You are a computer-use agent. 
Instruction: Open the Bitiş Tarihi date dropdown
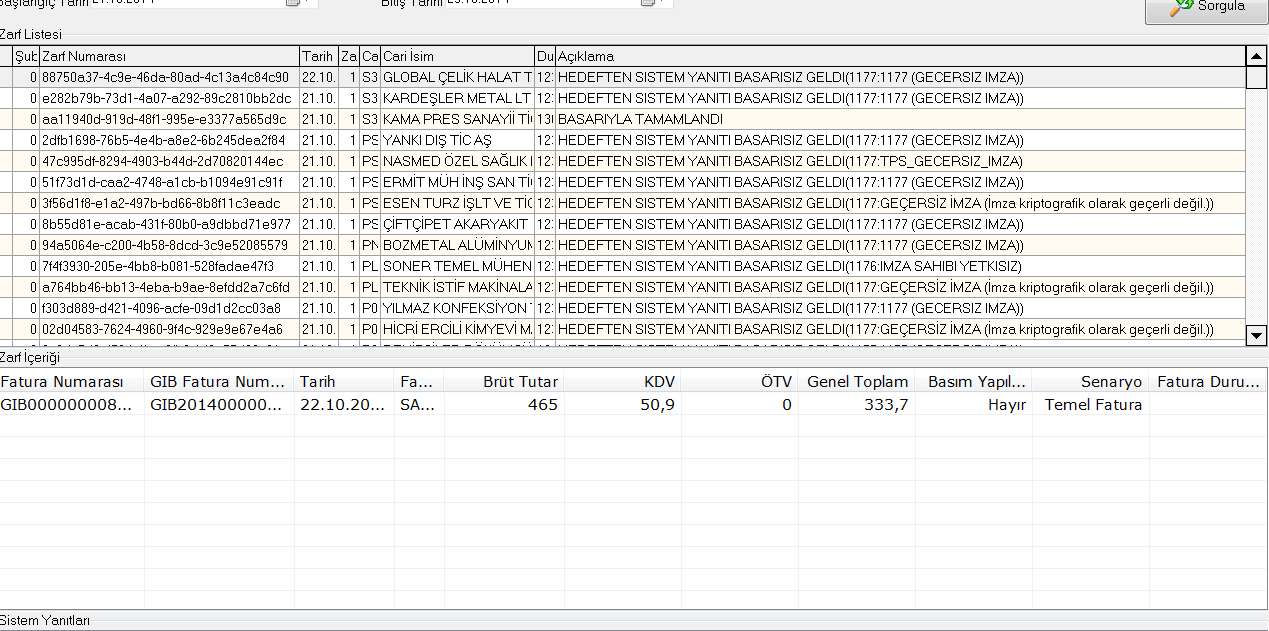[x=648, y=3]
